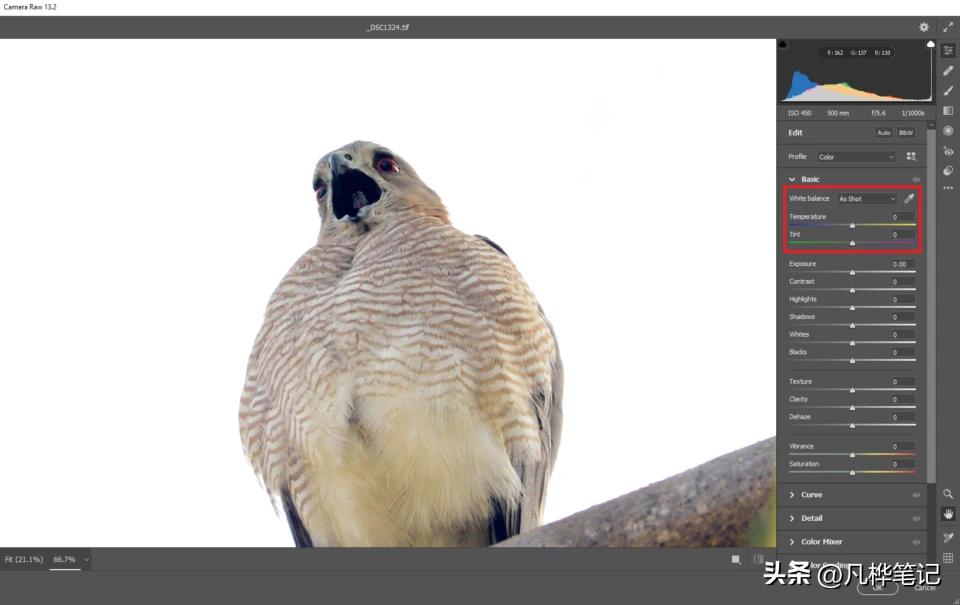The height and width of the screenshot is (605, 960).
Task: Select the Hand tool
Action: (x=948, y=514)
